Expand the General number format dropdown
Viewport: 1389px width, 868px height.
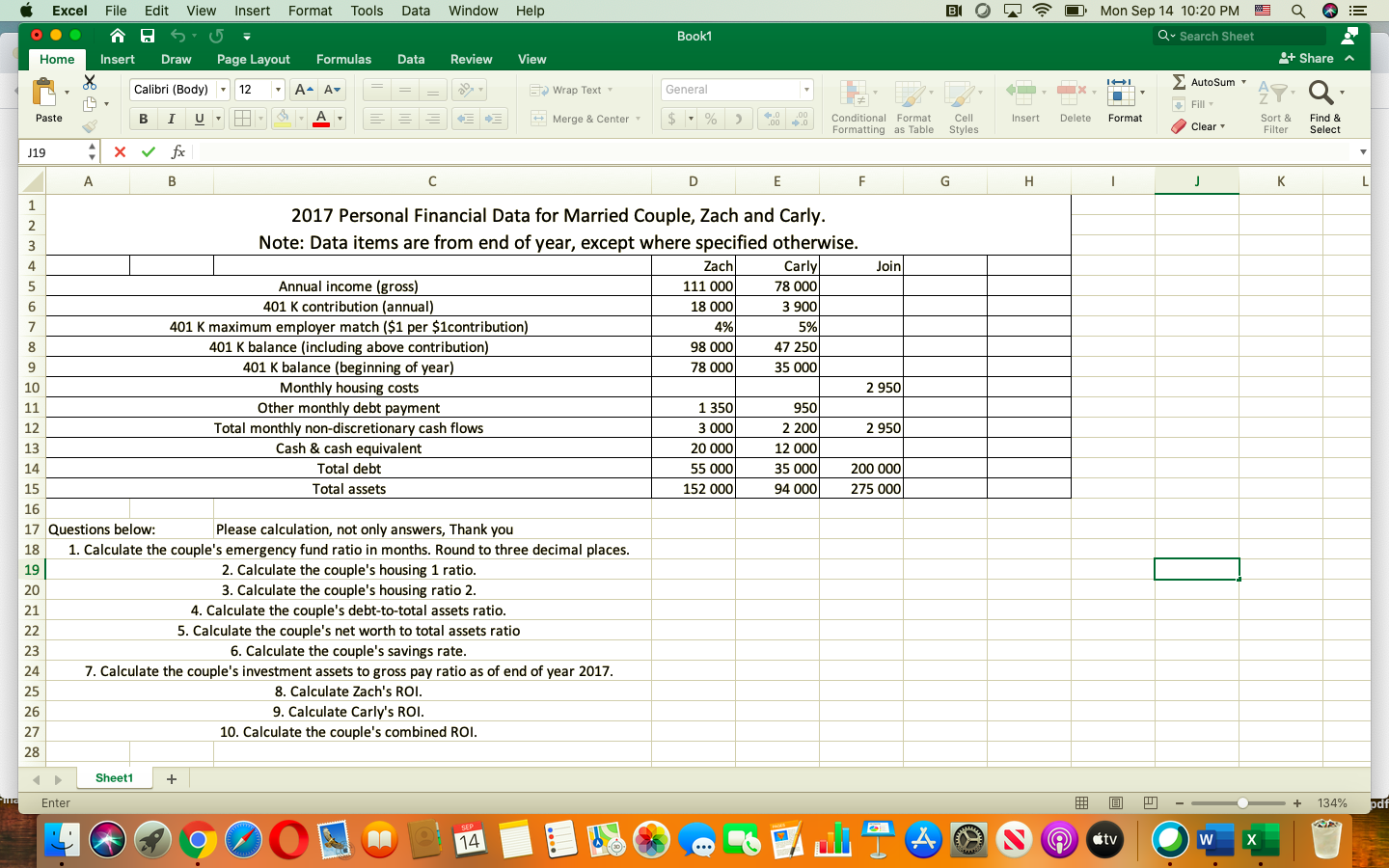(x=808, y=90)
